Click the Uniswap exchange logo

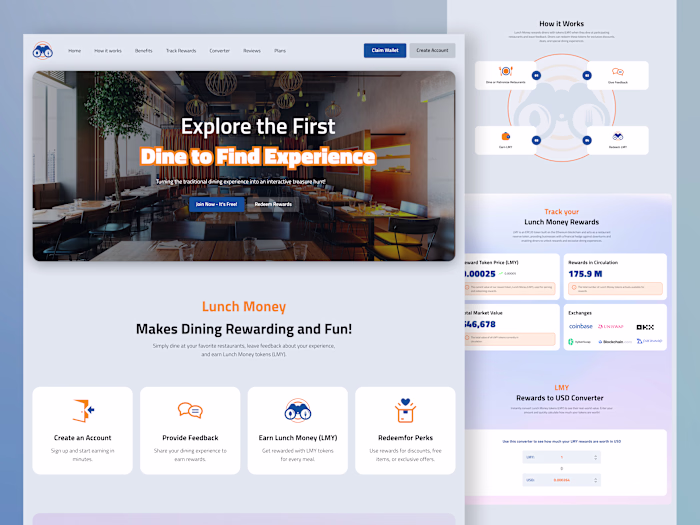pos(611,327)
